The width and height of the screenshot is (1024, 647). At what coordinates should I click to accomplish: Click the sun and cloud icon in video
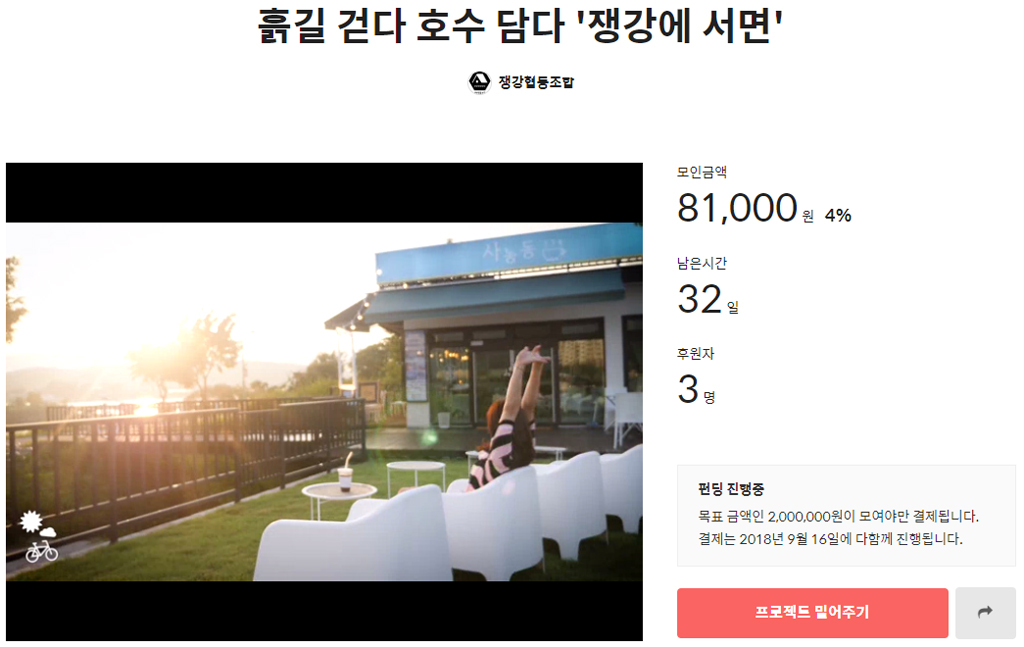point(36,524)
